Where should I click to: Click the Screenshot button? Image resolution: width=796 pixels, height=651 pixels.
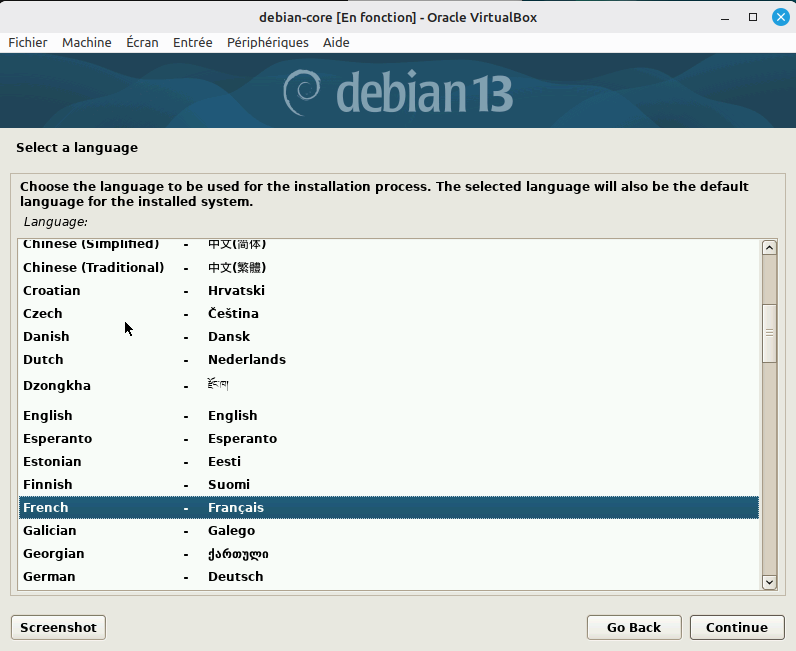tap(58, 627)
